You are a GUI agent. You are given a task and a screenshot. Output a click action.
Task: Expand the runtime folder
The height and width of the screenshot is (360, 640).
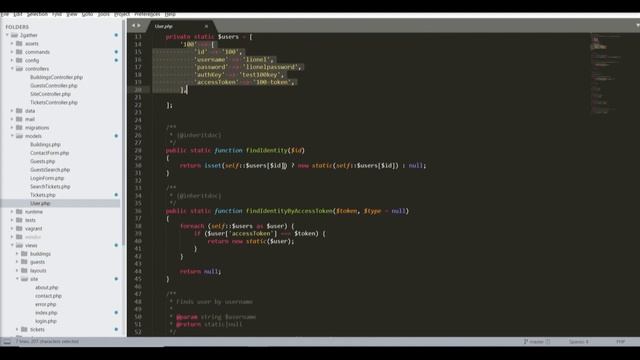pos(12,211)
